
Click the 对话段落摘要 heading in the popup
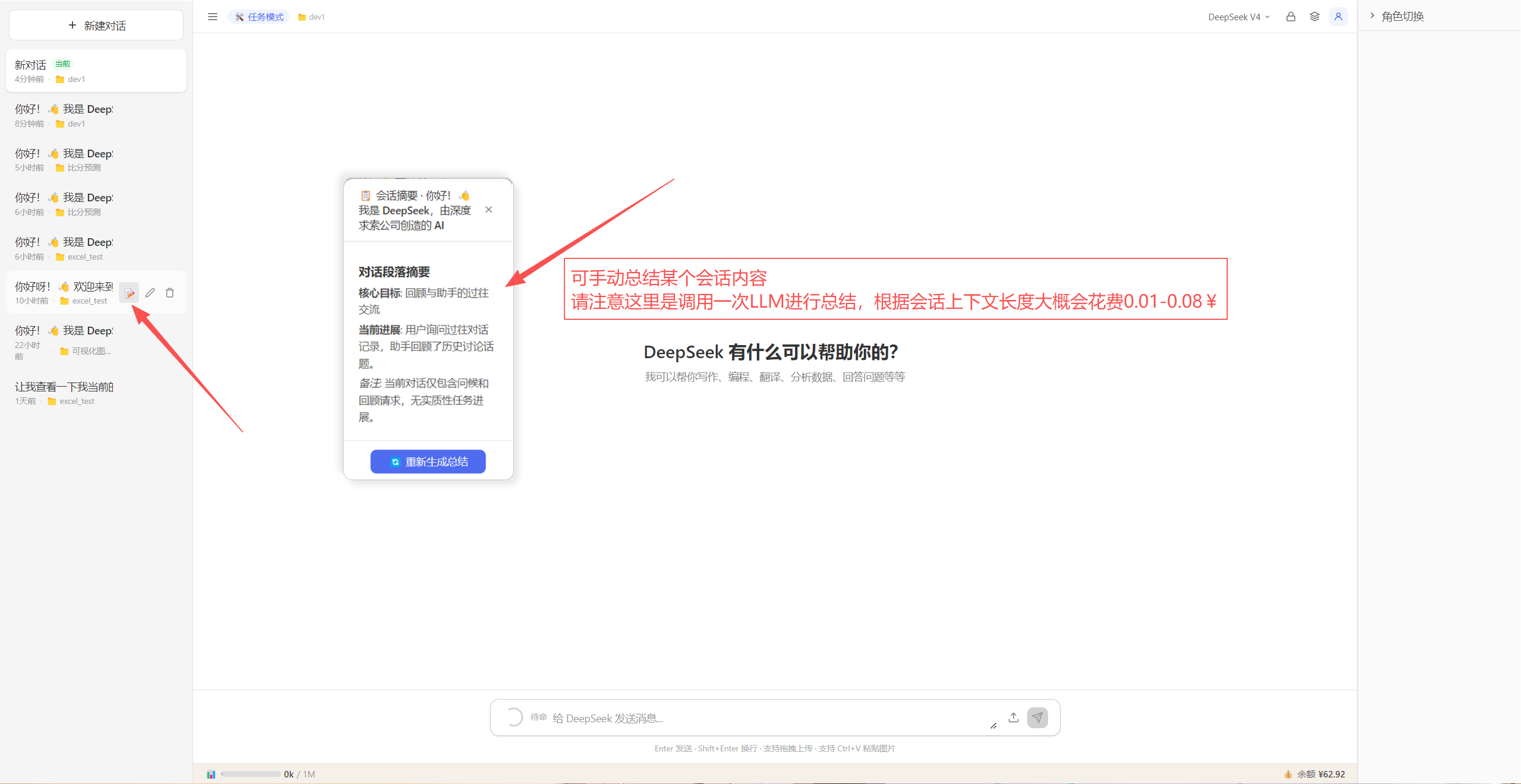[394, 271]
